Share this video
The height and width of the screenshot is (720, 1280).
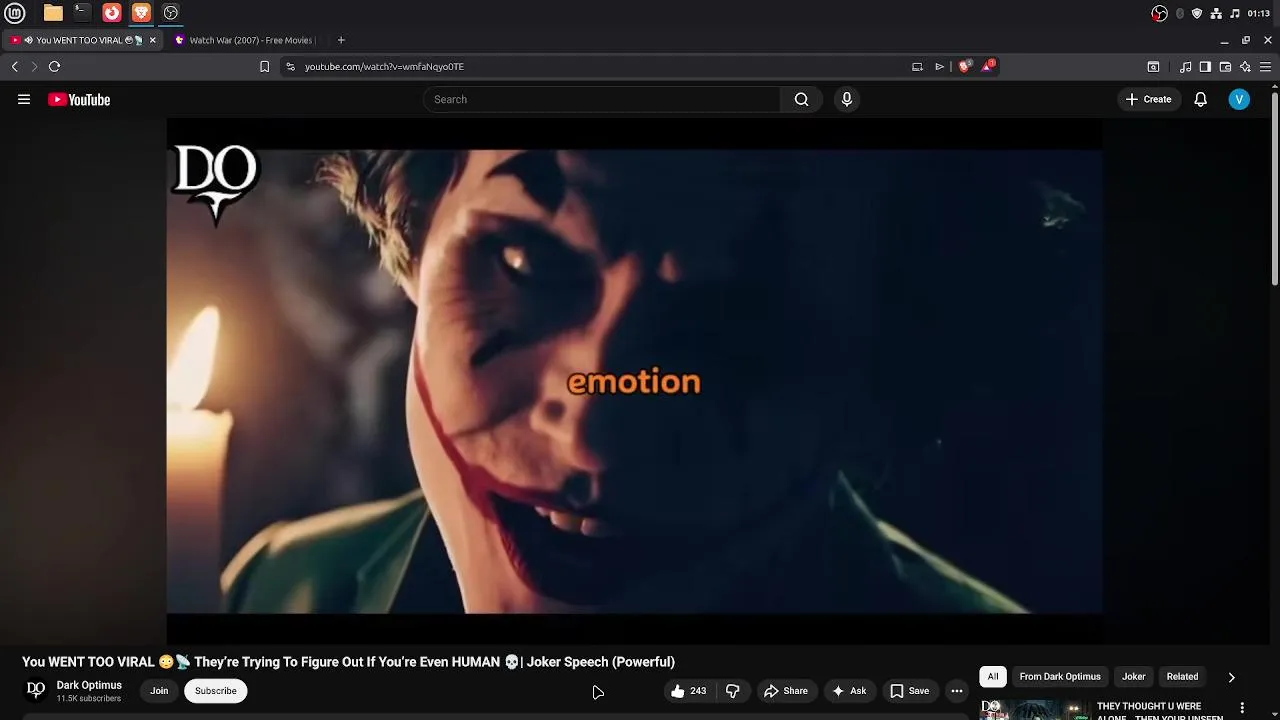786,691
